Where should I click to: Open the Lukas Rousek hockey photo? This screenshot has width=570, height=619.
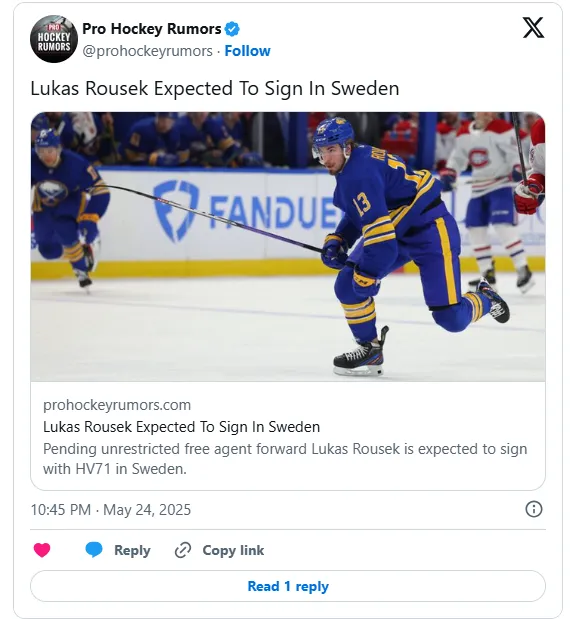(x=288, y=247)
